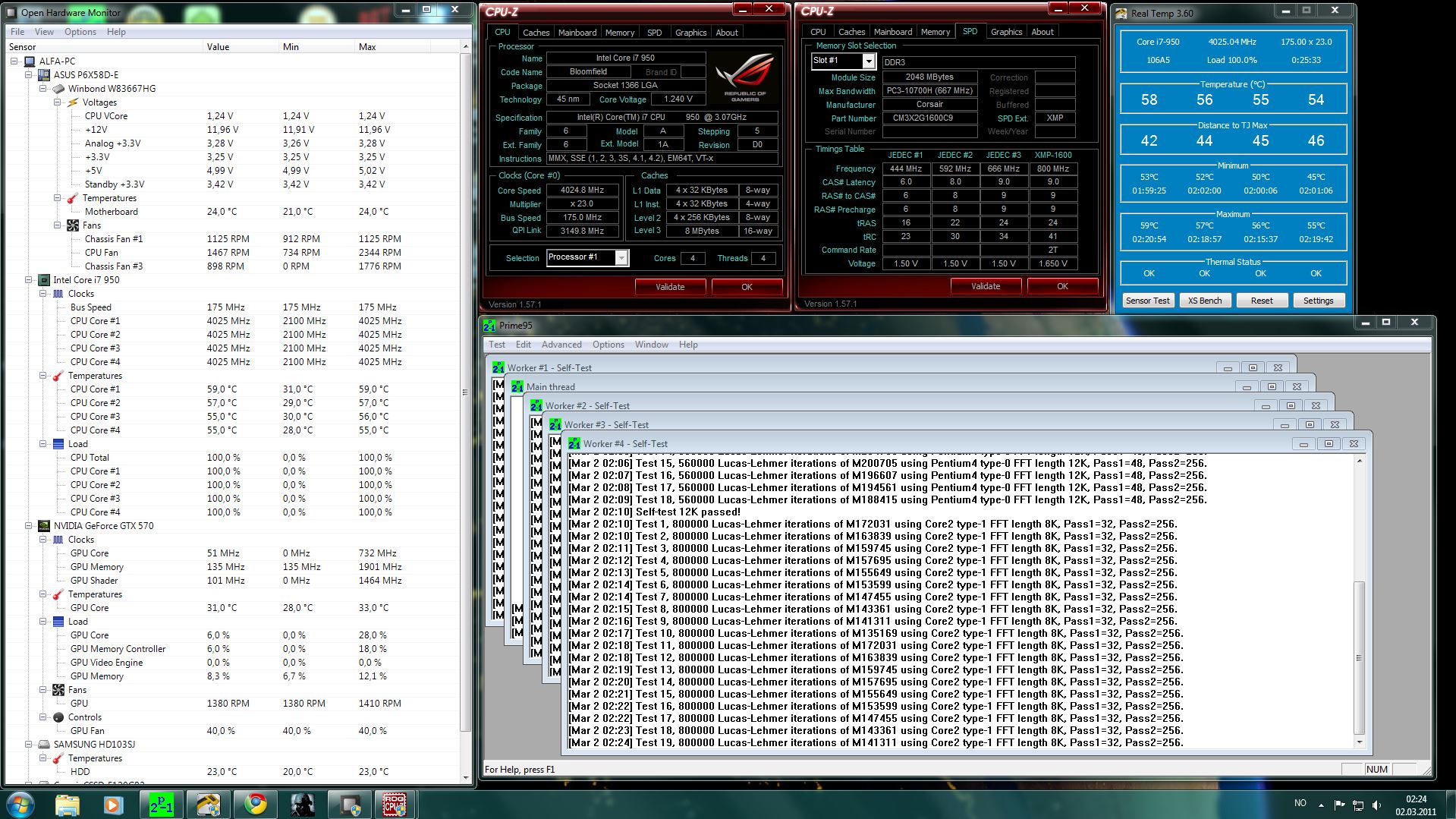
Task: Click the Clocks icon under Intel Core i7 950
Action: [x=58, y=294]
